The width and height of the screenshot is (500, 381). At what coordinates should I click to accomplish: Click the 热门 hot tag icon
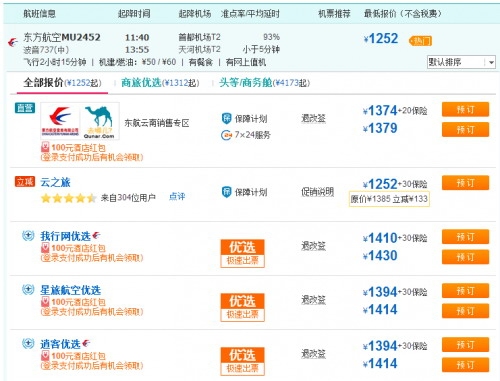(420, 41)
